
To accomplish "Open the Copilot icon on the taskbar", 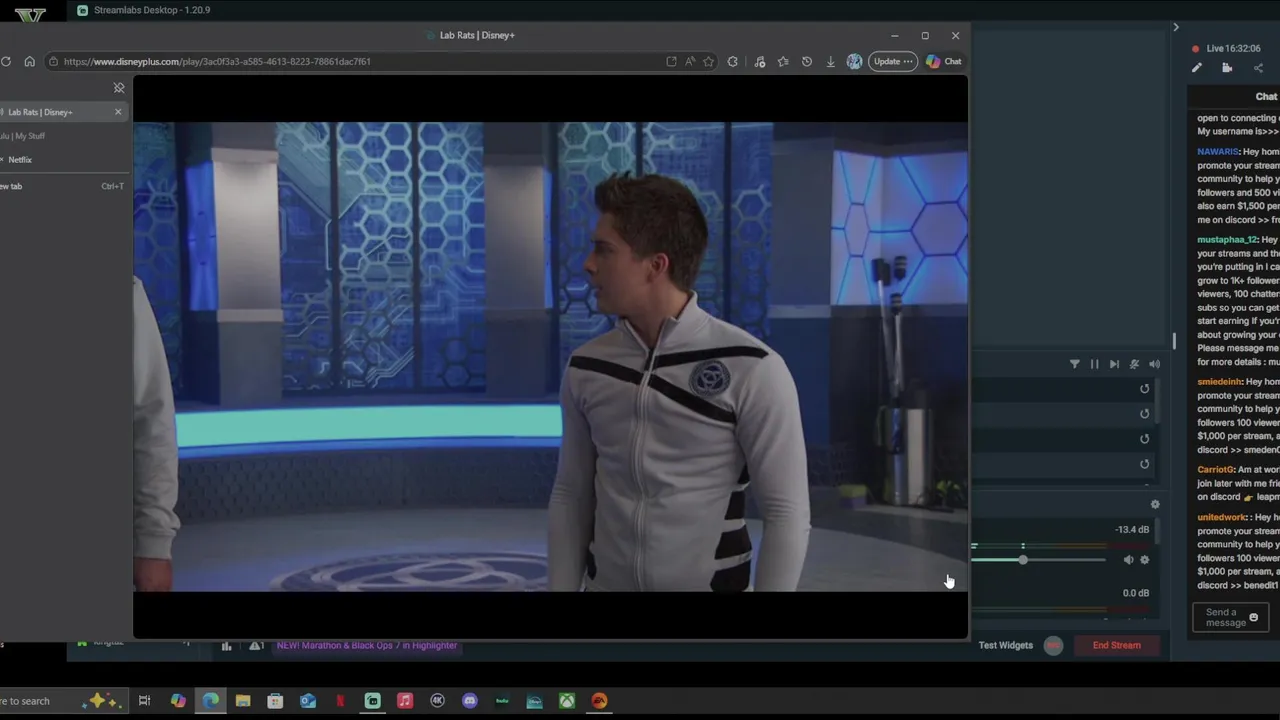I will (178, 701).
